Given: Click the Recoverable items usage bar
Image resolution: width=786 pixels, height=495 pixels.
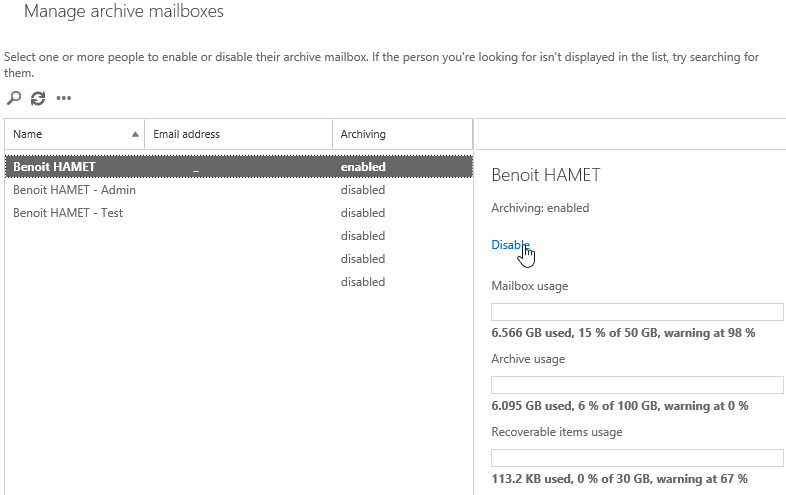Looking at the screenshot, I should (x=637, y=458).
